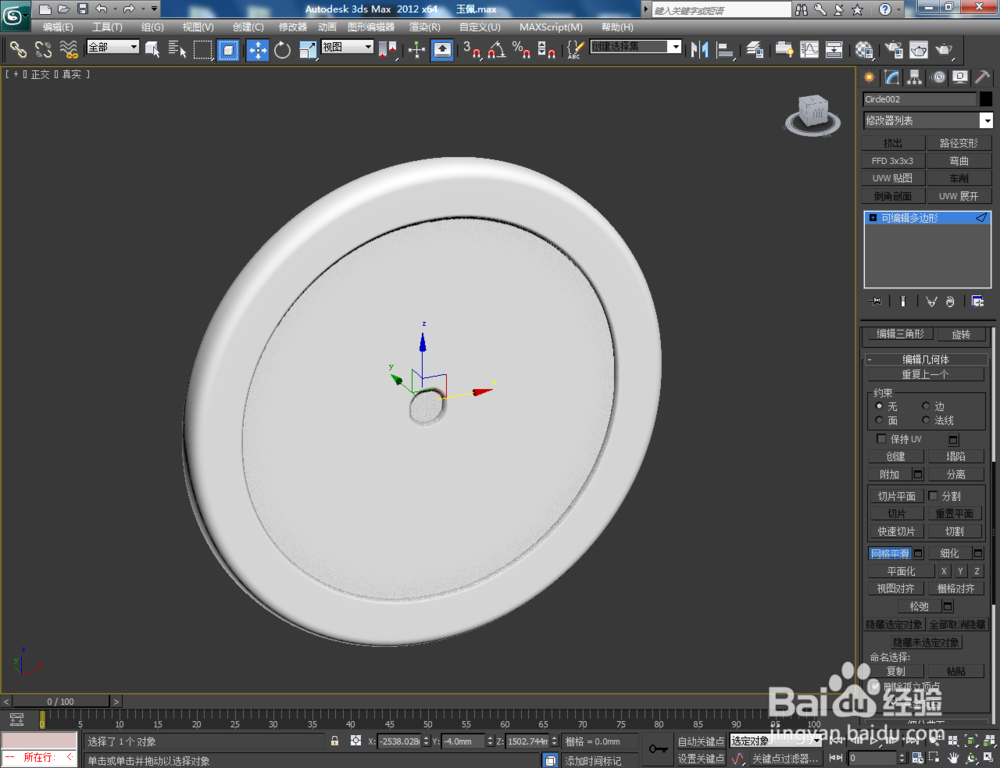The height and width of the screenshot is (768, 1000).
Task: Open the Utilities hammer tab
Action: tap(983, 77)
